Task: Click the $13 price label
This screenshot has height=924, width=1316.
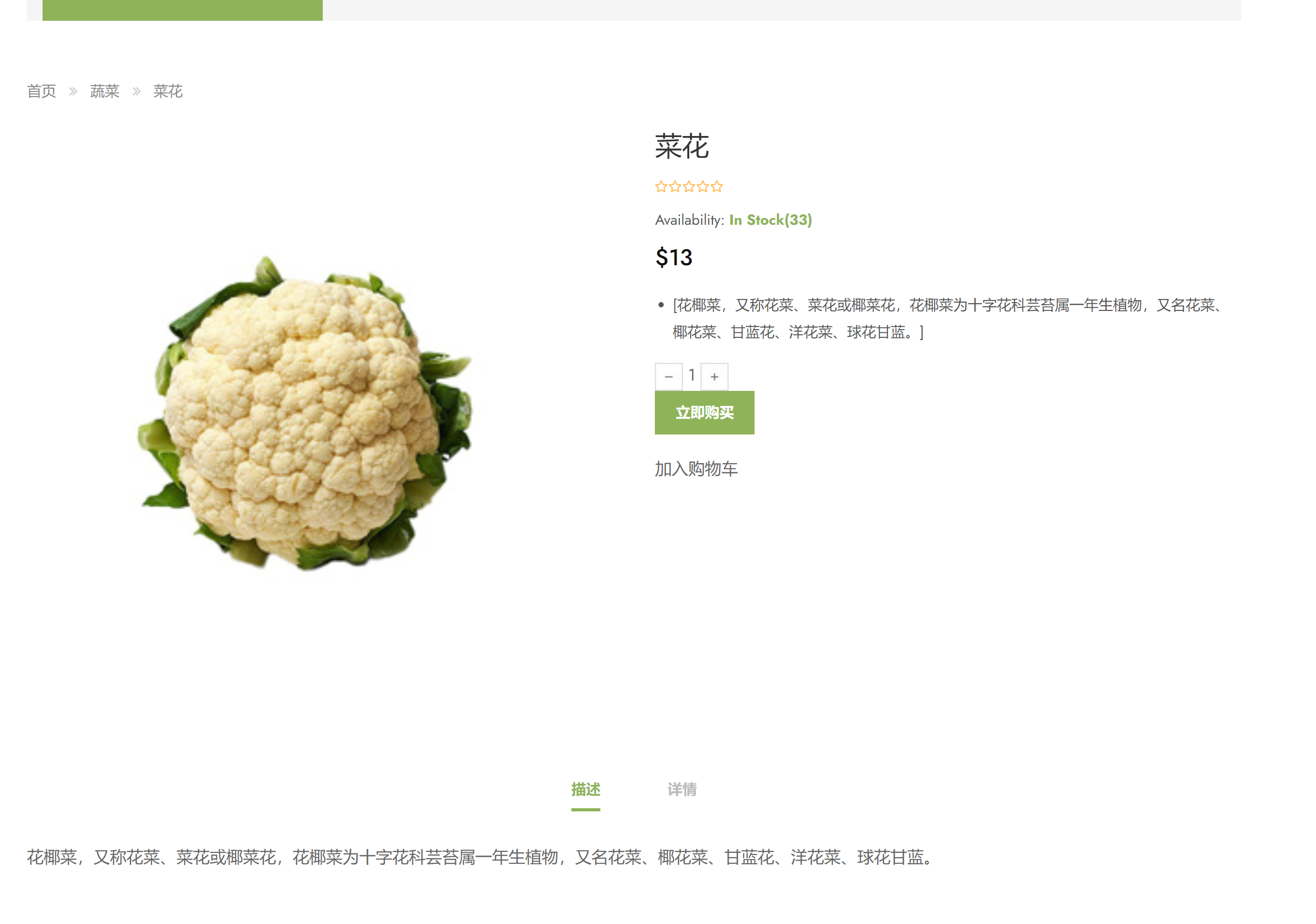Action: pos(674,257)
